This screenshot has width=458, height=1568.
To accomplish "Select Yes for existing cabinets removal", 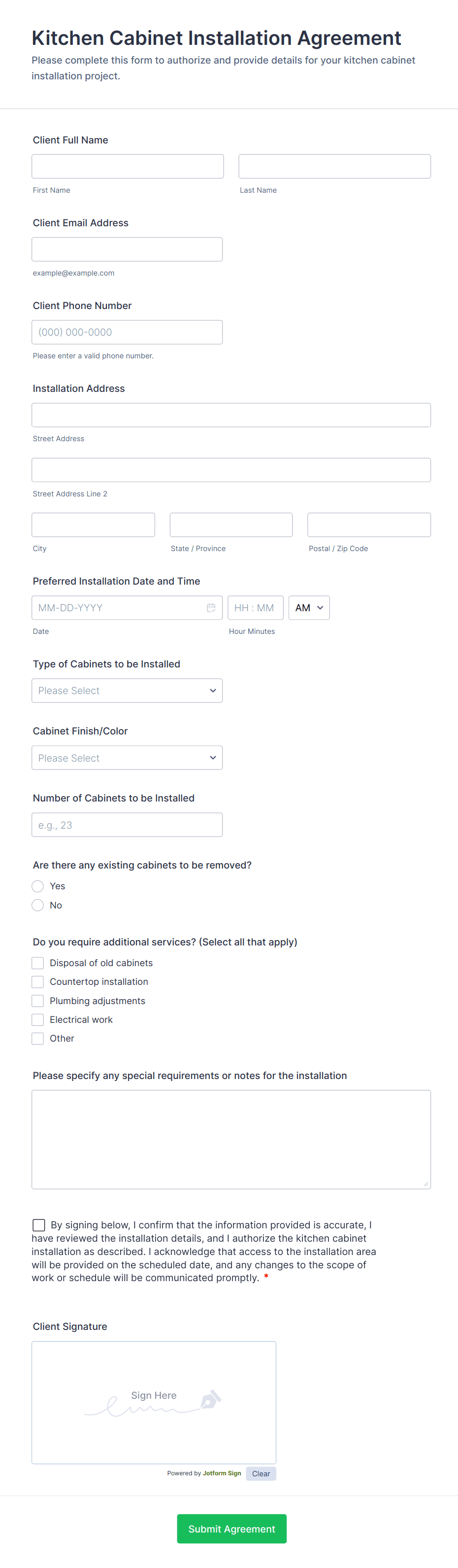I will pyautogui.click(x=38, y=886).
